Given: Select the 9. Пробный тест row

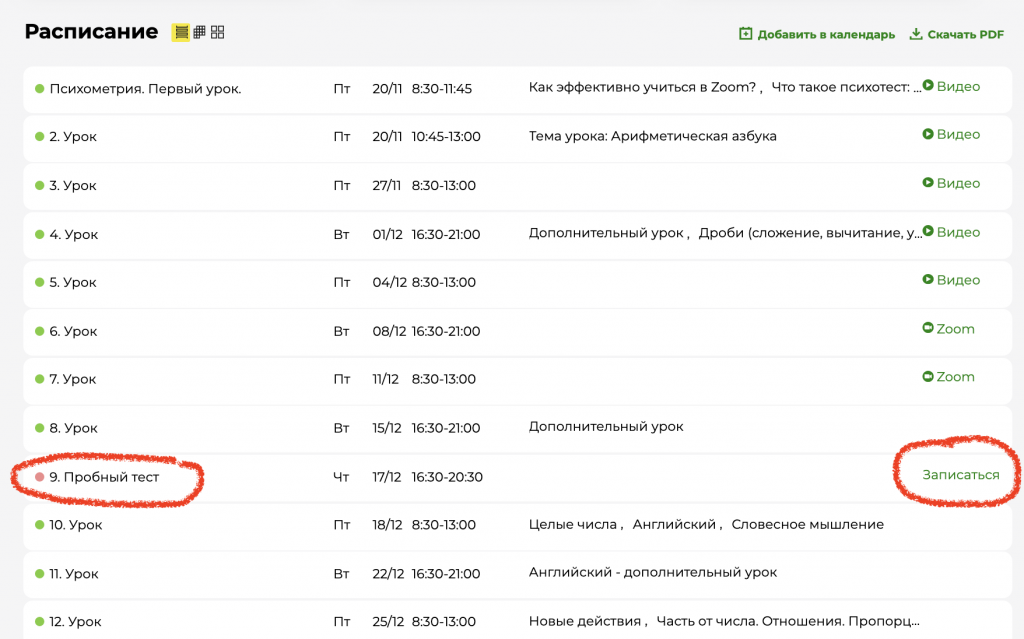Looking at the screenshot, I should pos(104,477).
